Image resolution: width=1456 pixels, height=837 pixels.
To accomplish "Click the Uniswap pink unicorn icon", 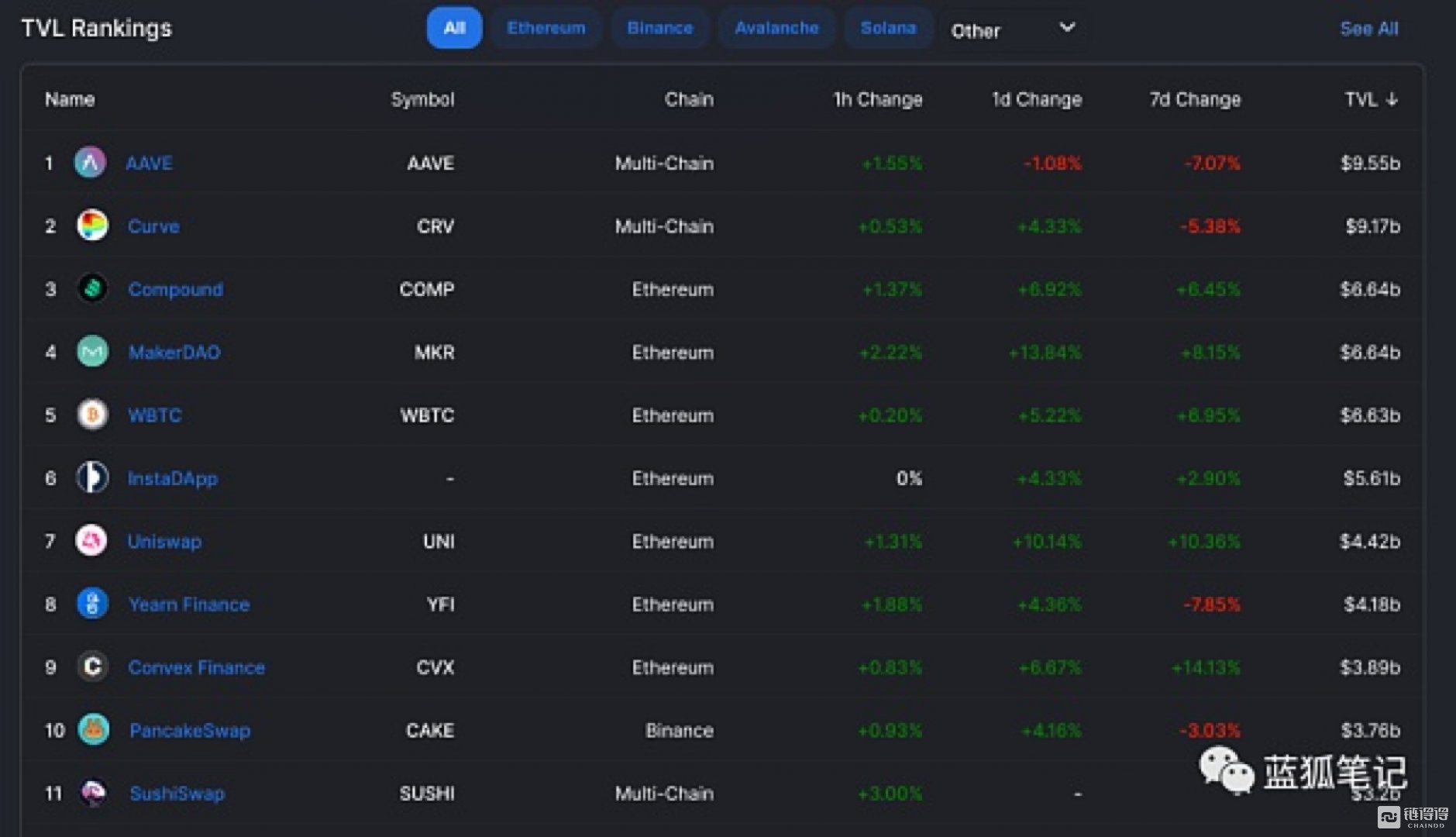I will pyautogui.click(x=91, y=541).
